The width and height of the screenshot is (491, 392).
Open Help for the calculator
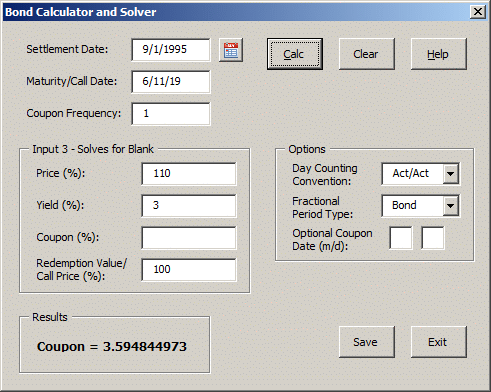pos(439,54)
